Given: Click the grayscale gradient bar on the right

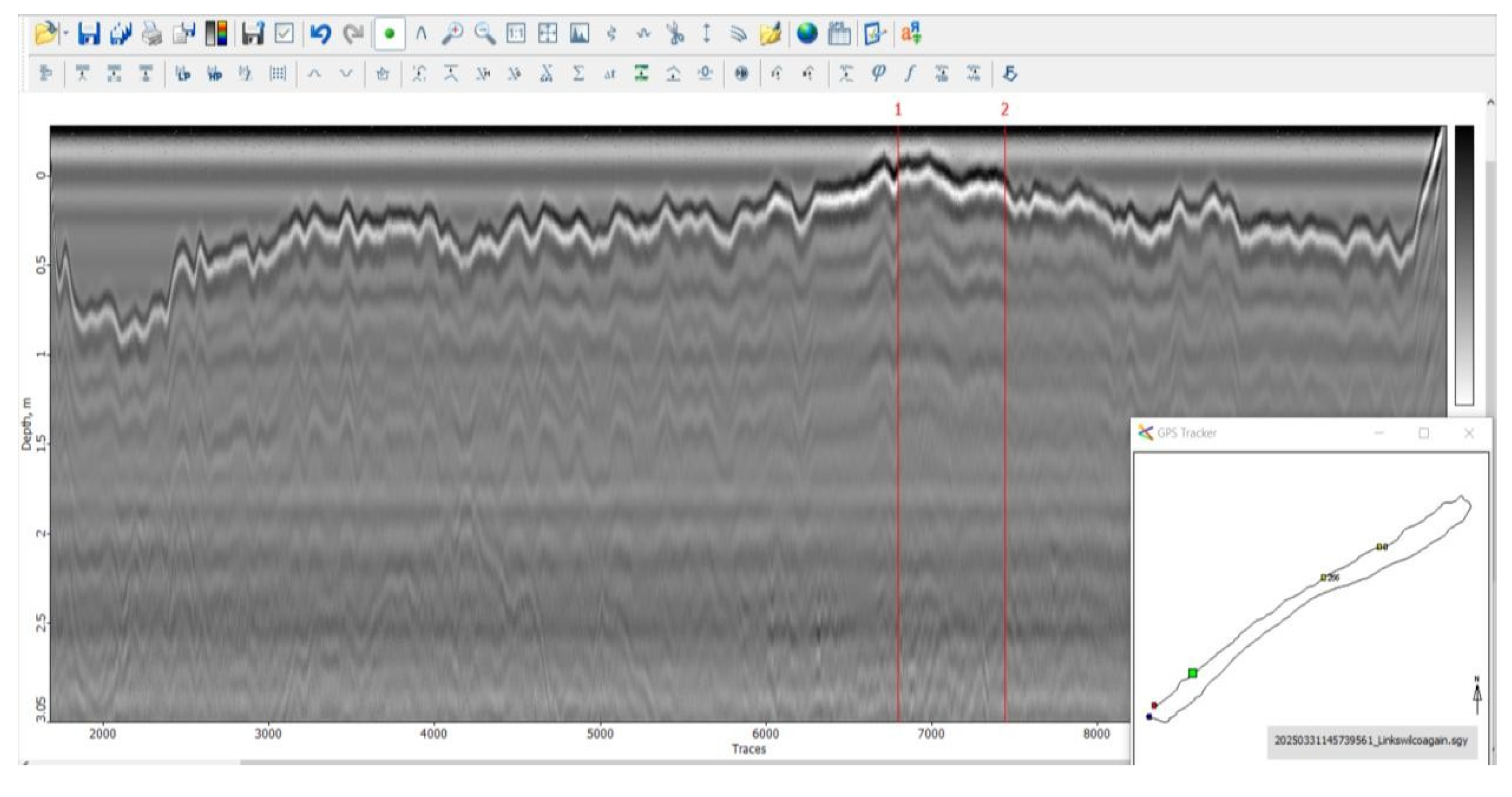Looking at the screenshot, I should point(1464,264).
